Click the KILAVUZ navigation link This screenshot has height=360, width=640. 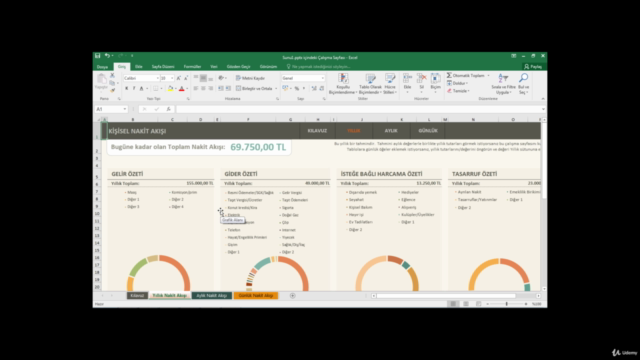pyautogui.click(x=317, y=131)
